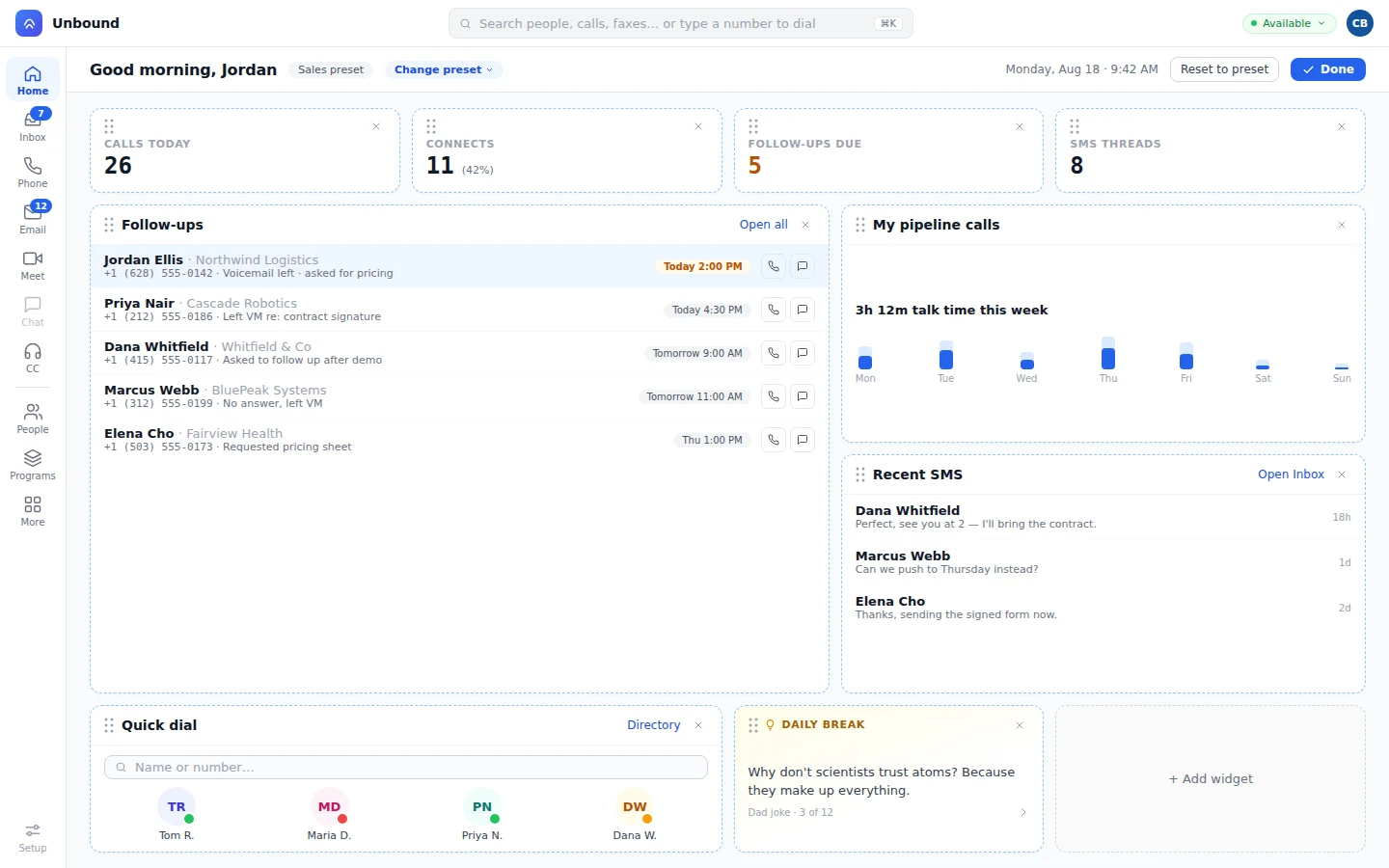Click the Done button

[1328, 69]
